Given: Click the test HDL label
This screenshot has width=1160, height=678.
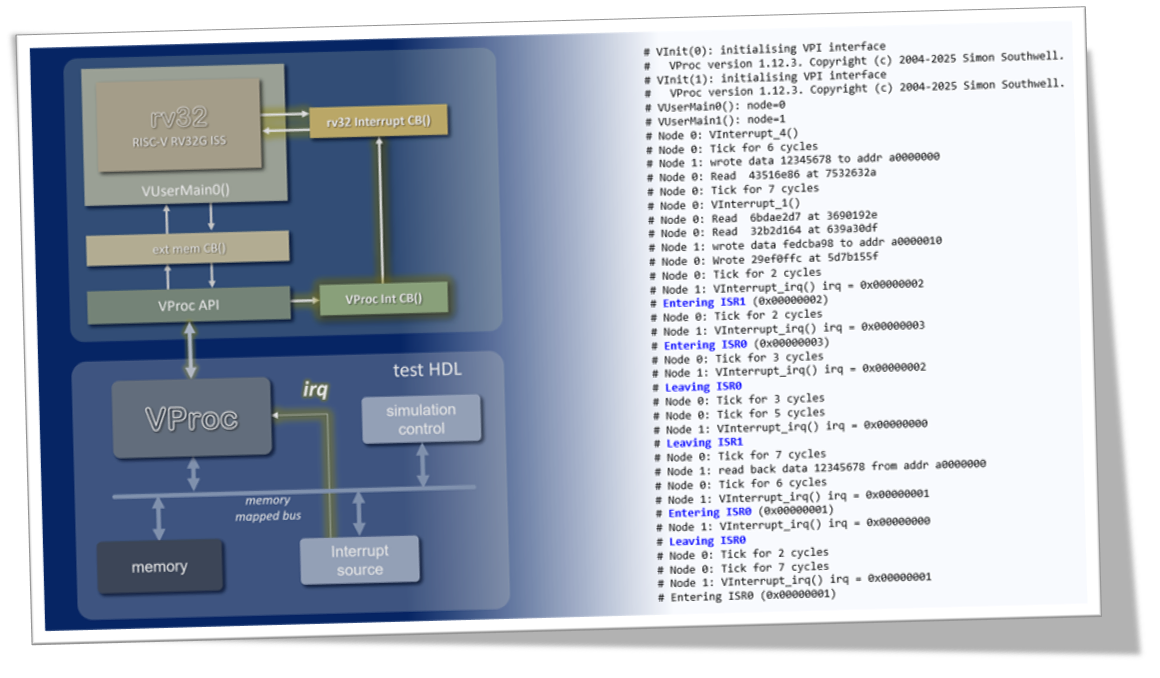Looking at the screenshot, I should pos(427,371).
